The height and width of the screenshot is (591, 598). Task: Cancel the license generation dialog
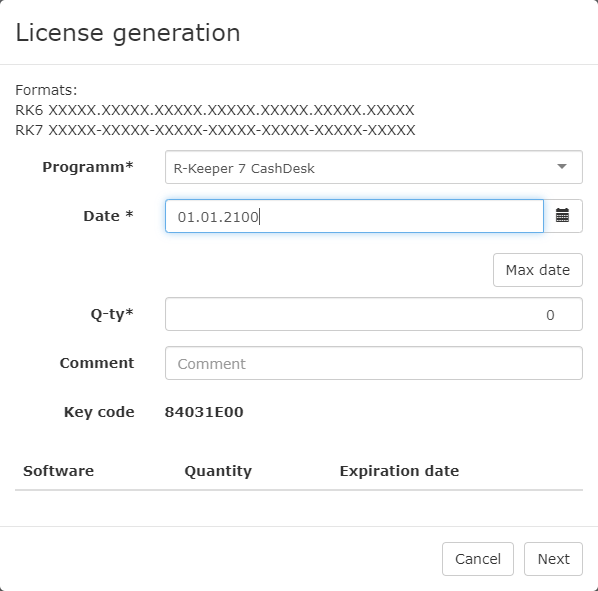pos(478,559)
